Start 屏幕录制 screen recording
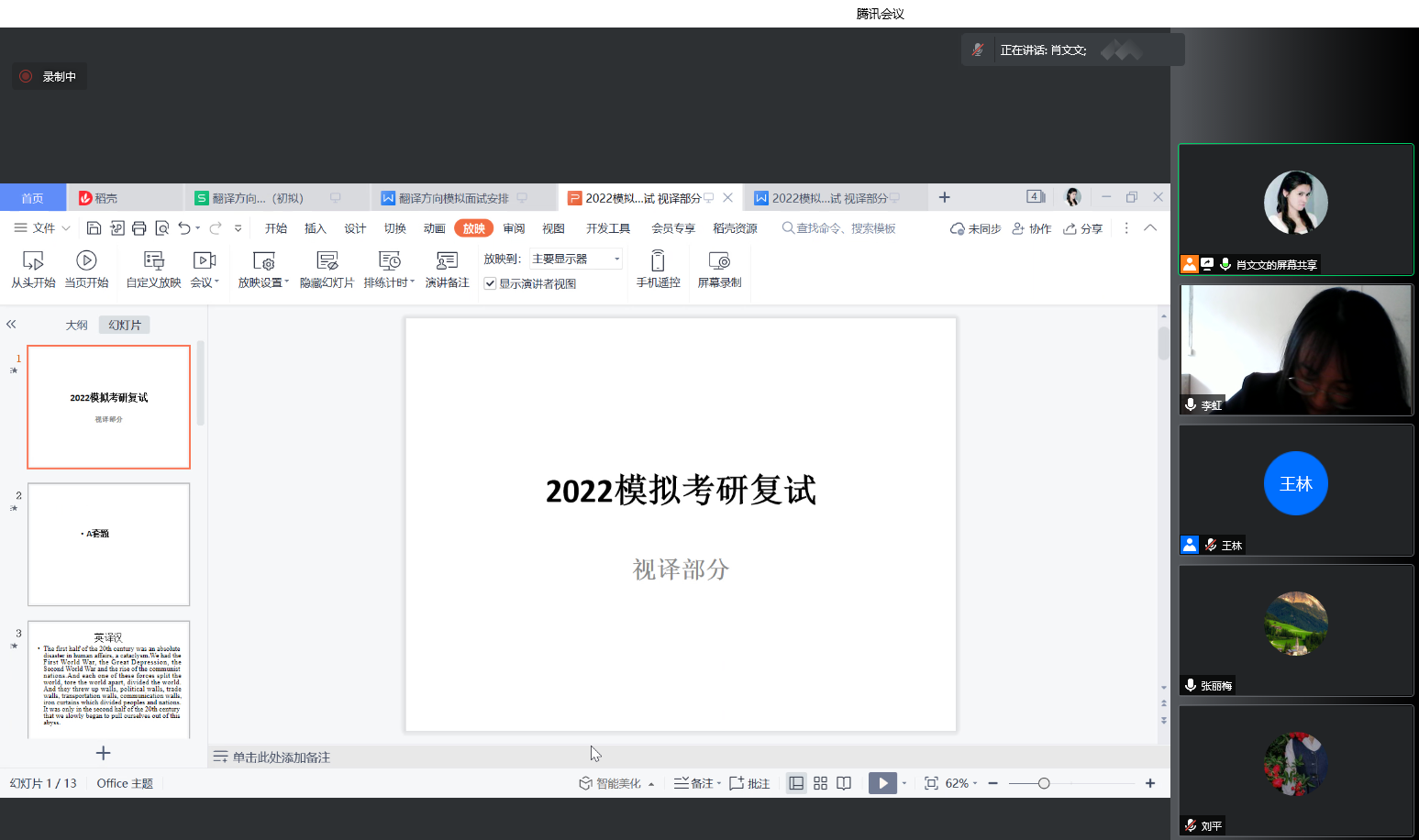The width and height of the screenshot is (1419, 840). click(x=719, y=261)
